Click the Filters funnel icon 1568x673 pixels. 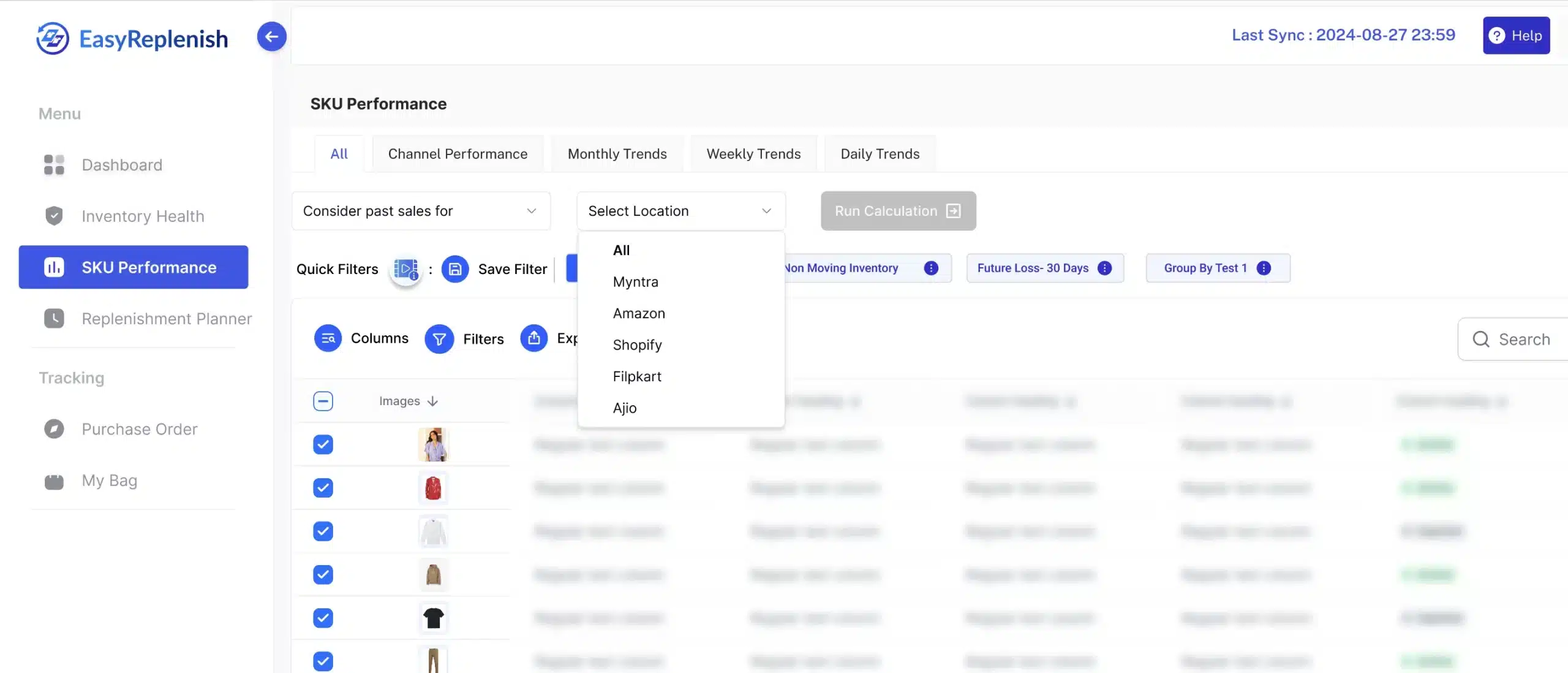click(x=439, y=338)
